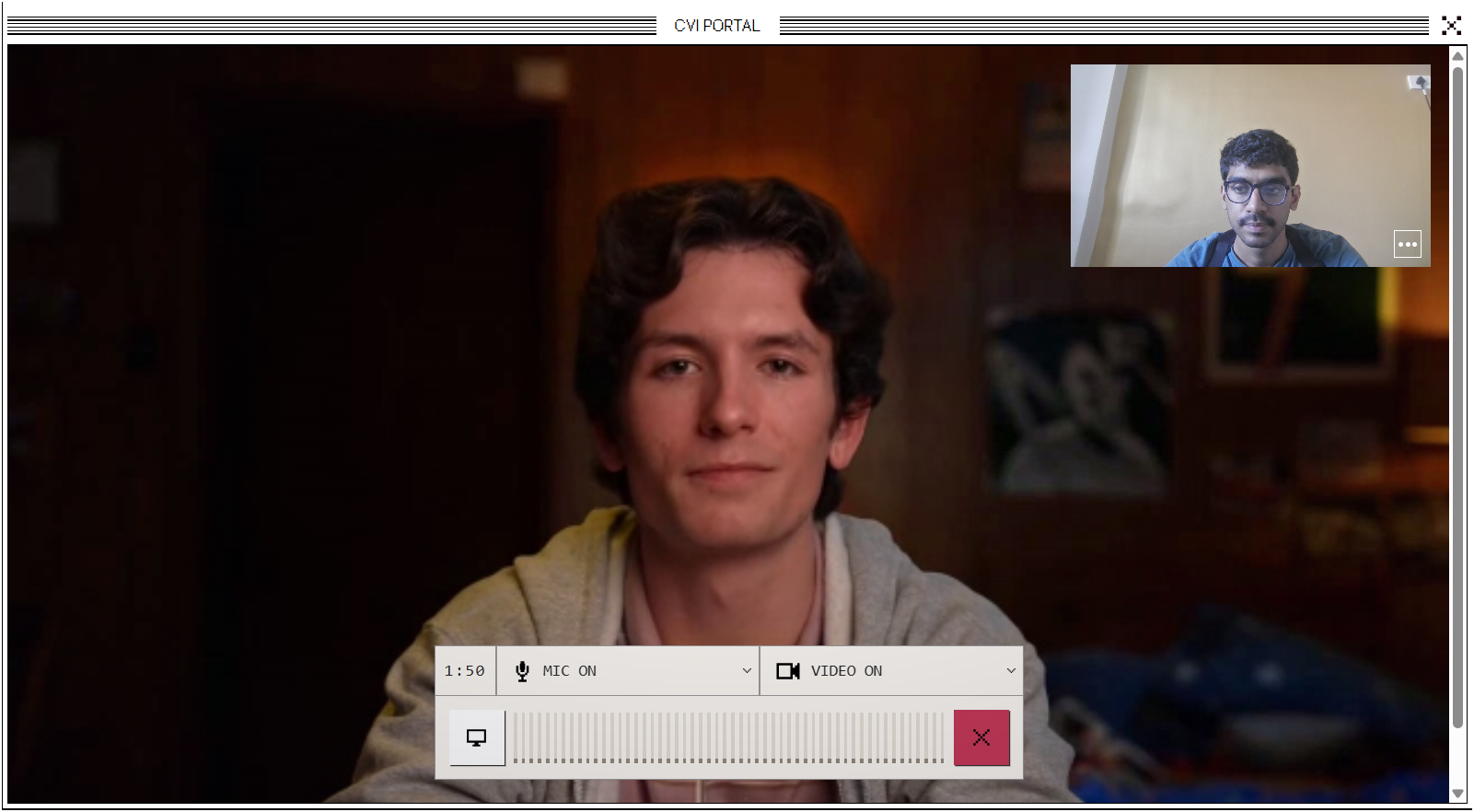1474x812 pixels.
Task: Mute the microphone via MIC ON
Action: [556, 671]
